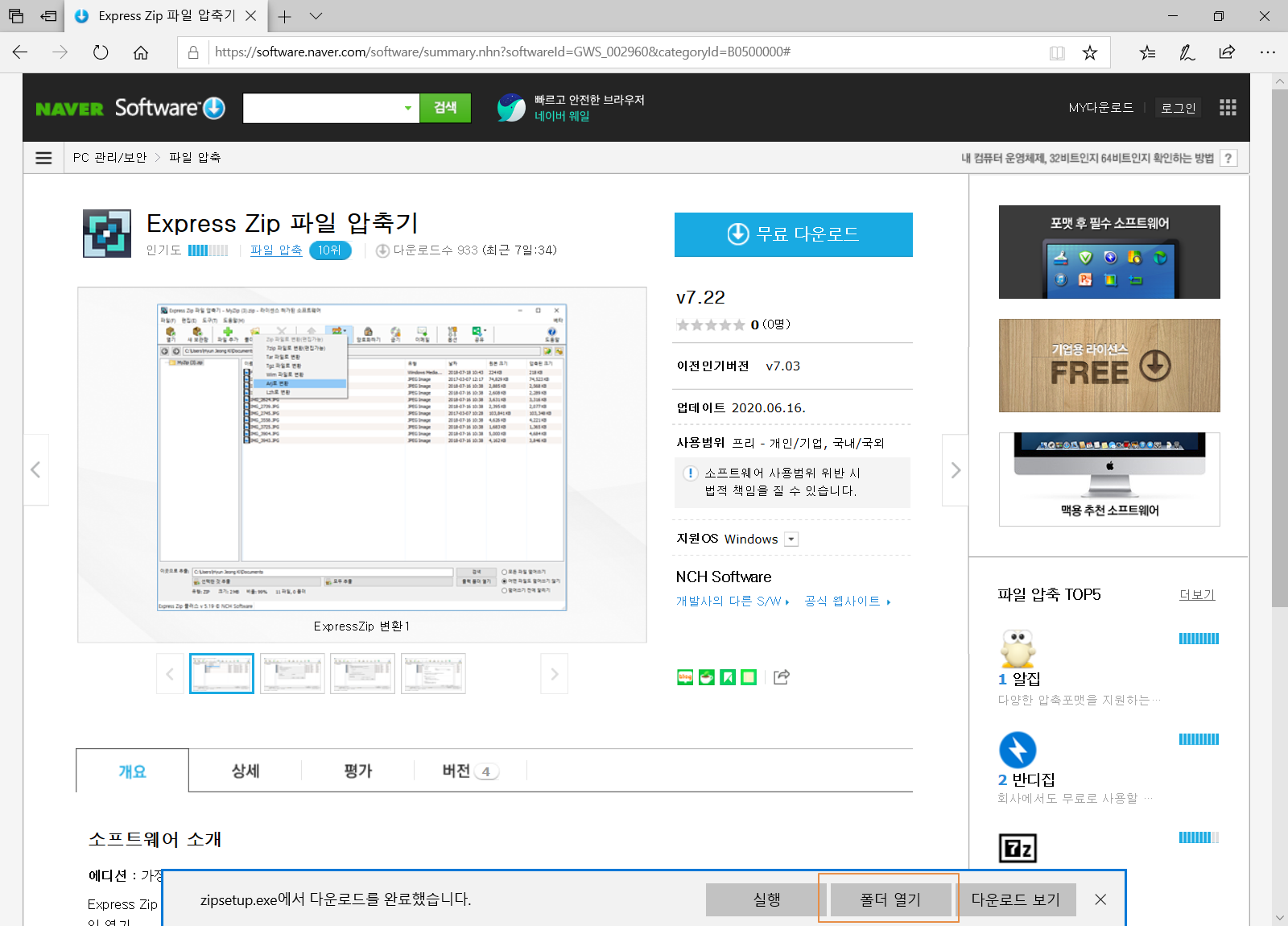The image size is (1288, 926).
Task: Click the 네이버 웨일 link
Action: tap(562, 116)
